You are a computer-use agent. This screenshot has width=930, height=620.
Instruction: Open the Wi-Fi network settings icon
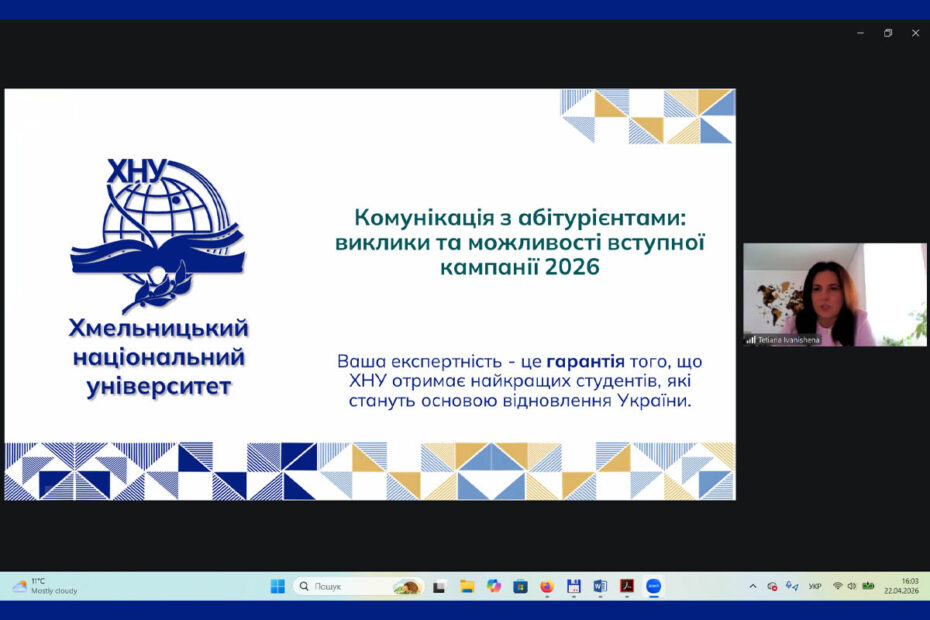[x=838, y=587]
